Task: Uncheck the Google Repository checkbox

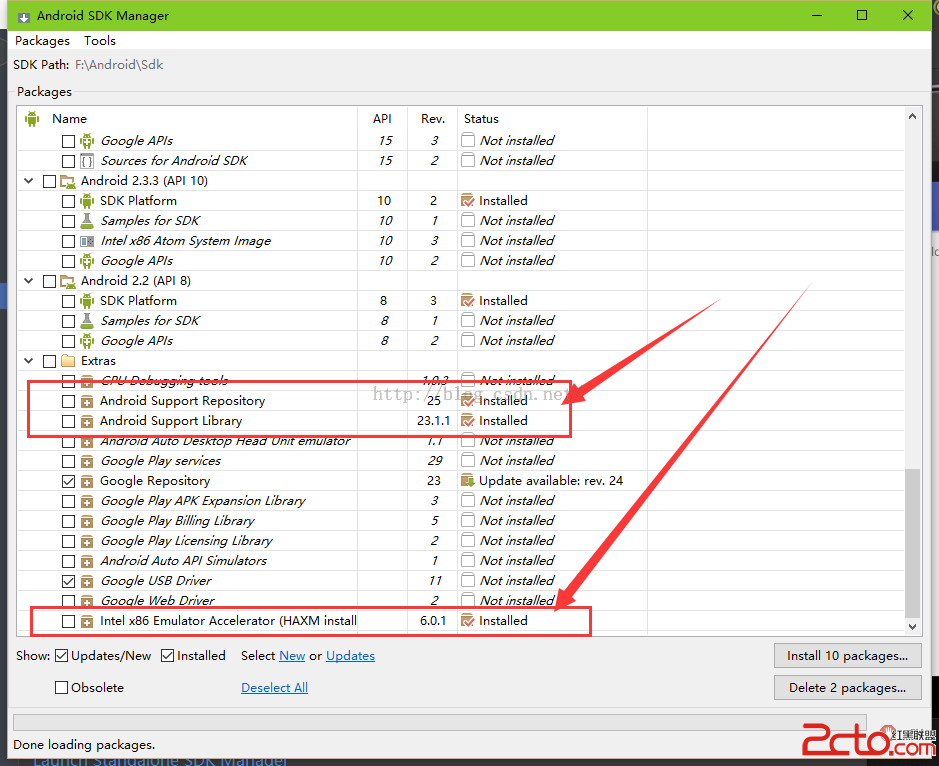Action: (x=68, y=481)
